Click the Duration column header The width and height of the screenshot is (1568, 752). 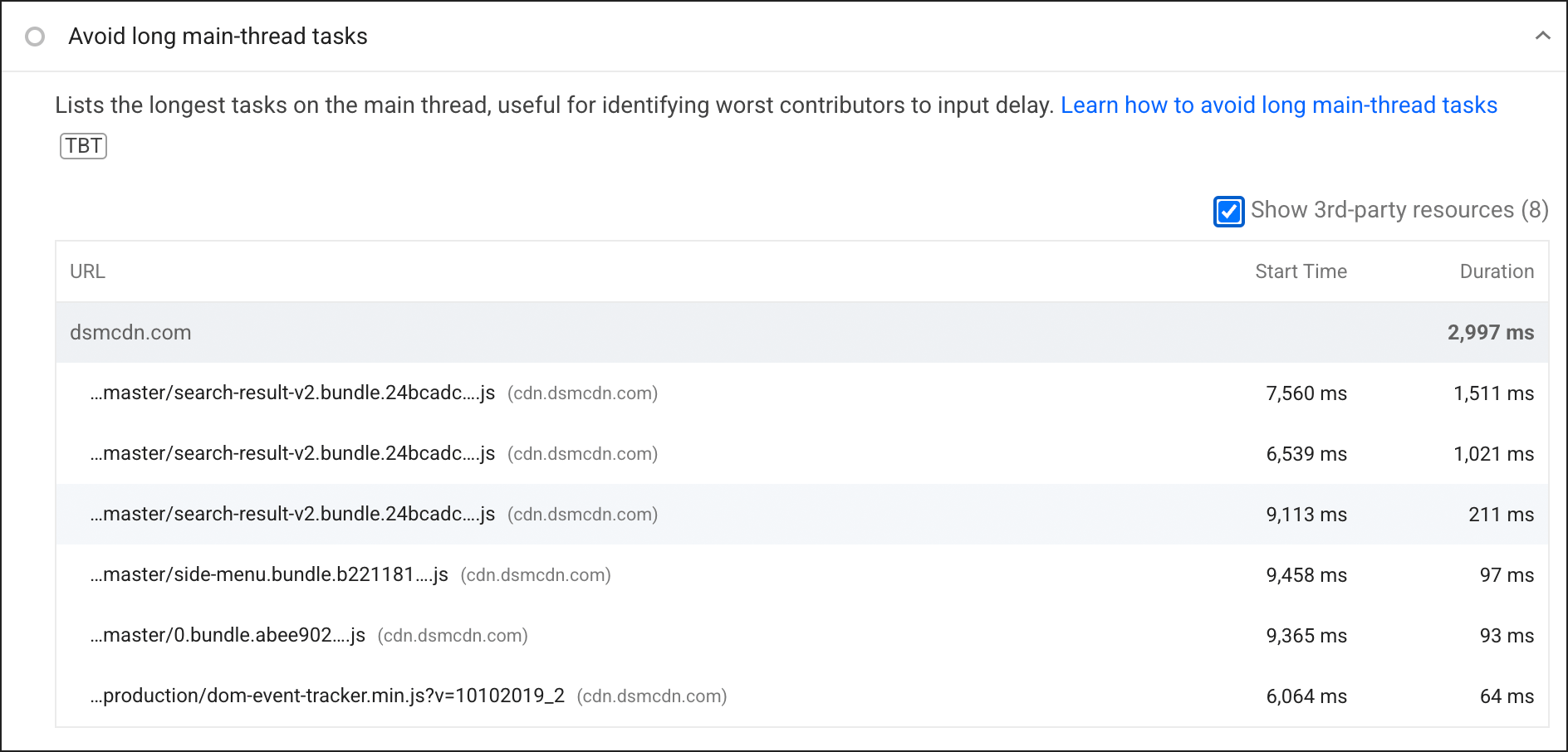1497,271
